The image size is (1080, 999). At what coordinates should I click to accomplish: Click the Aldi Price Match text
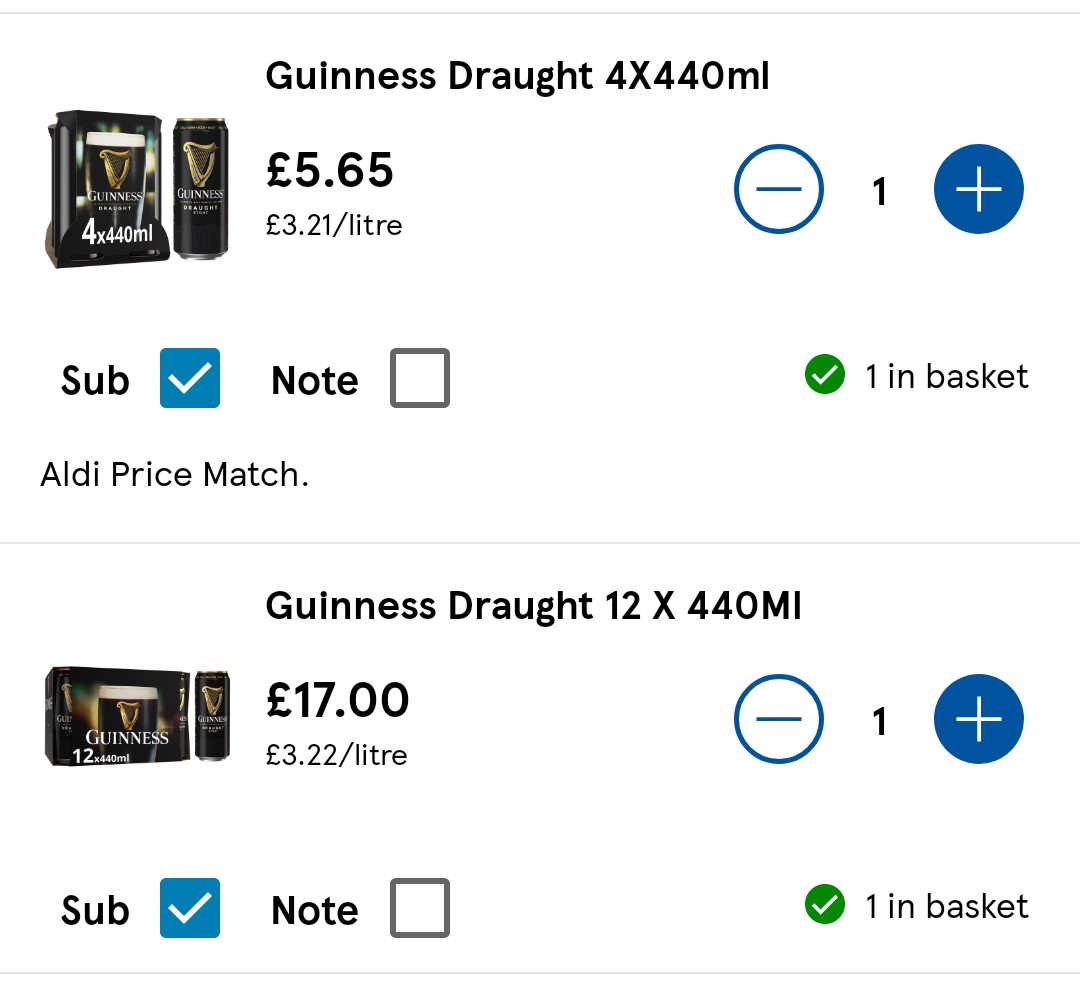(x=174, y=474)
